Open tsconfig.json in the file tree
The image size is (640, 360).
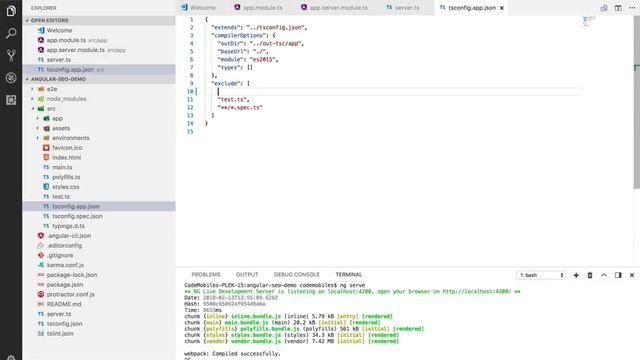tap(99, 324)
